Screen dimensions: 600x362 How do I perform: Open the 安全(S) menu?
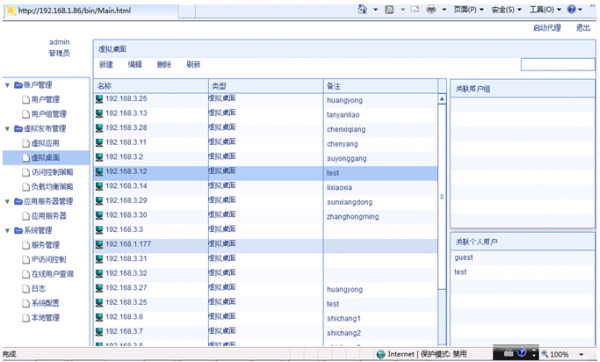(506, 10)
